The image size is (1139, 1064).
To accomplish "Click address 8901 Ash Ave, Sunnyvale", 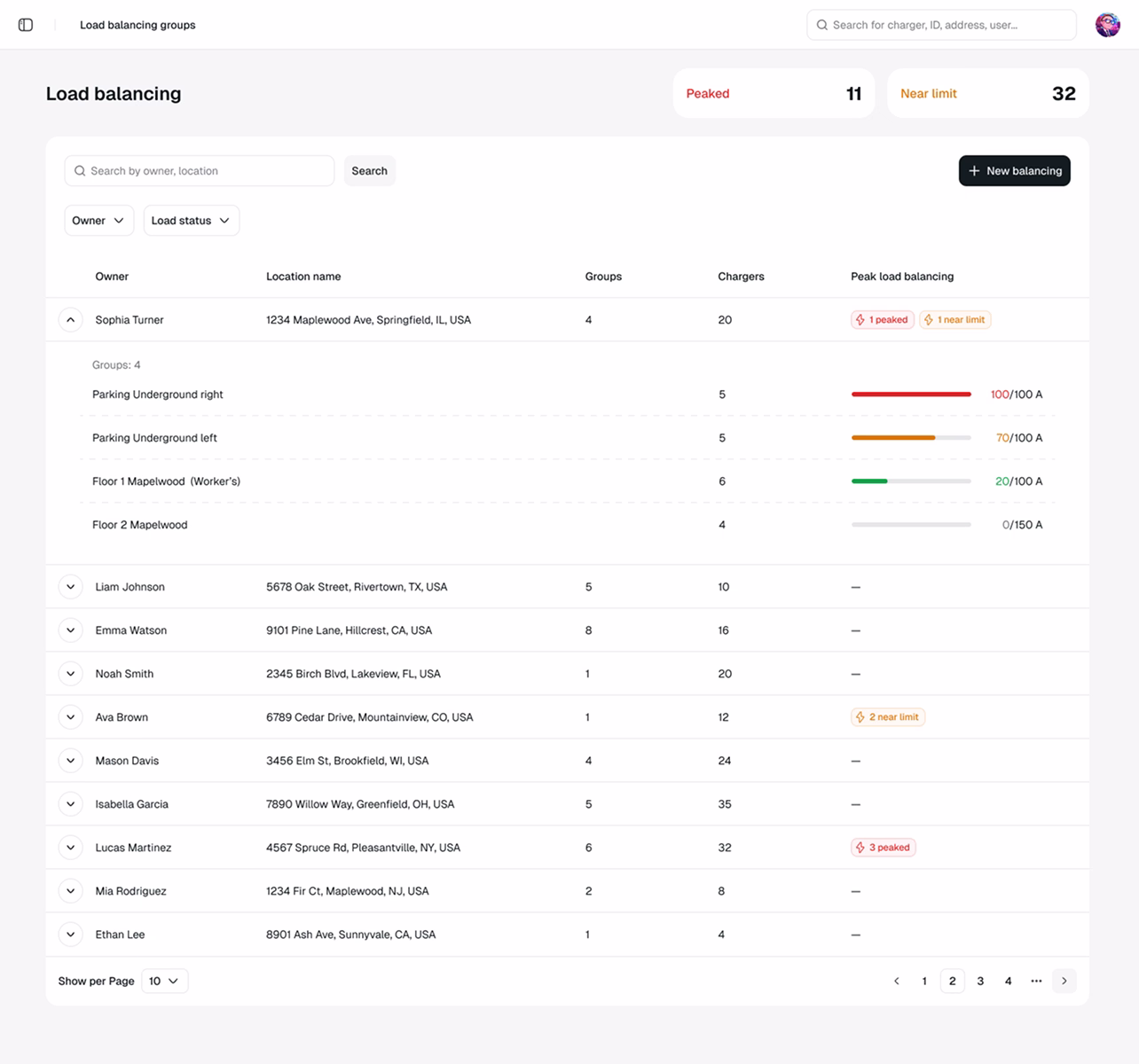I will 350,935.
